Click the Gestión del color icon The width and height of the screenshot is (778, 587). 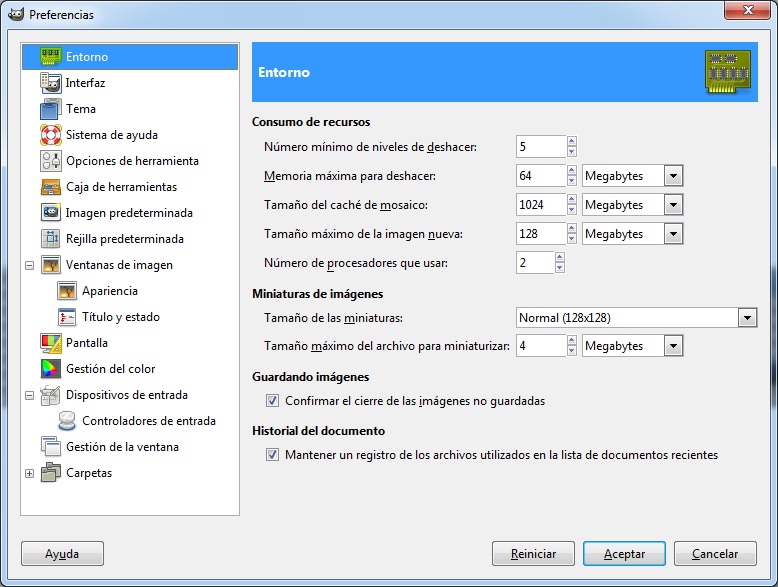(51, 369)
